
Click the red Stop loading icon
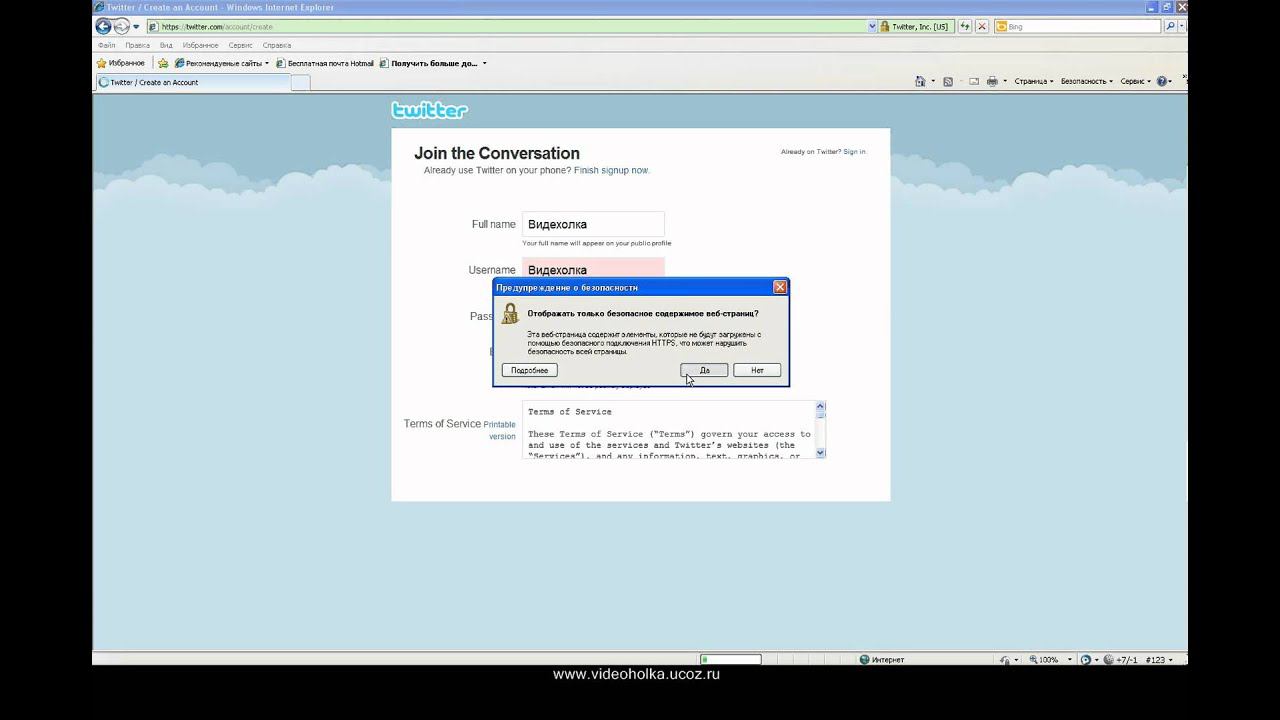click(982, 27)
